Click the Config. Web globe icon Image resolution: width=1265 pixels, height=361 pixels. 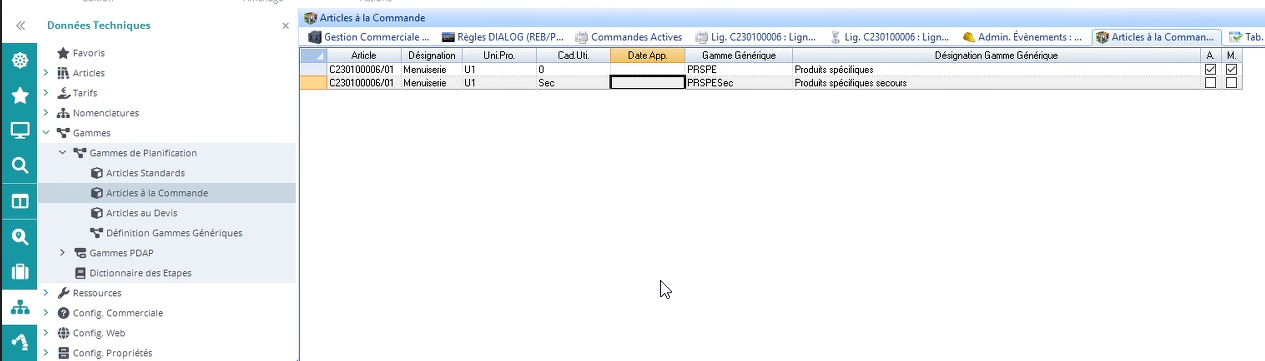pyautogui.click(x=63, y=333)
